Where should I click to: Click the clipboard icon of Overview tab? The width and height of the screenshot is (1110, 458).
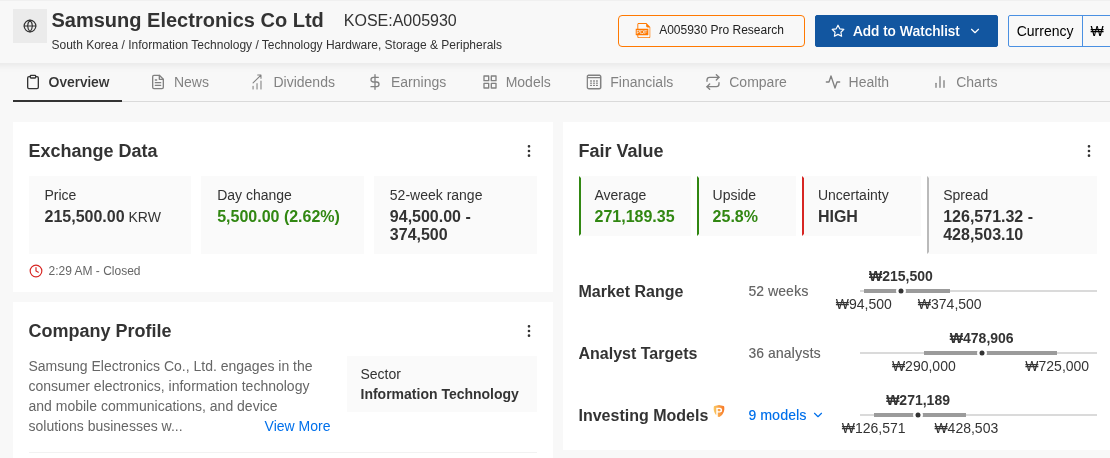click(x=33, y=82)
